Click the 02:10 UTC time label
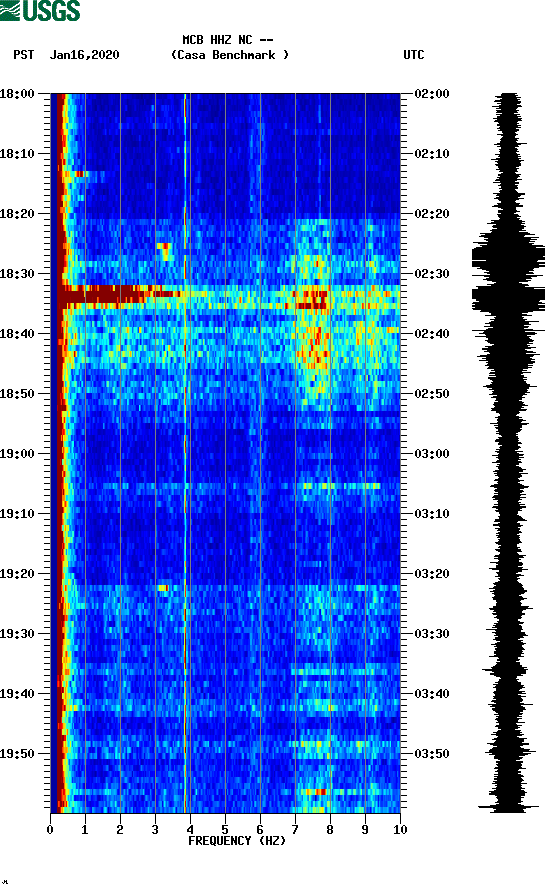 click(432, 154)
